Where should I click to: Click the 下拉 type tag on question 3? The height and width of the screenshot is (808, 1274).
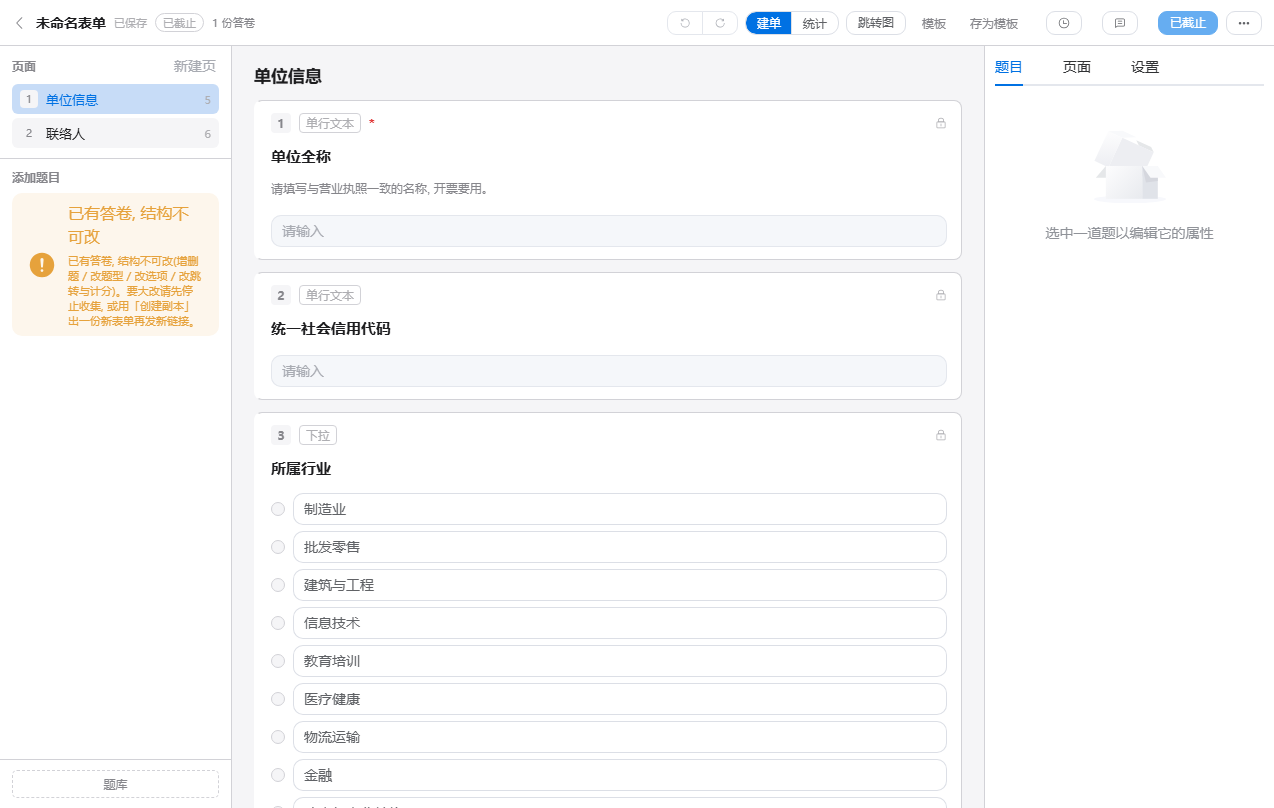pos(318,435)
